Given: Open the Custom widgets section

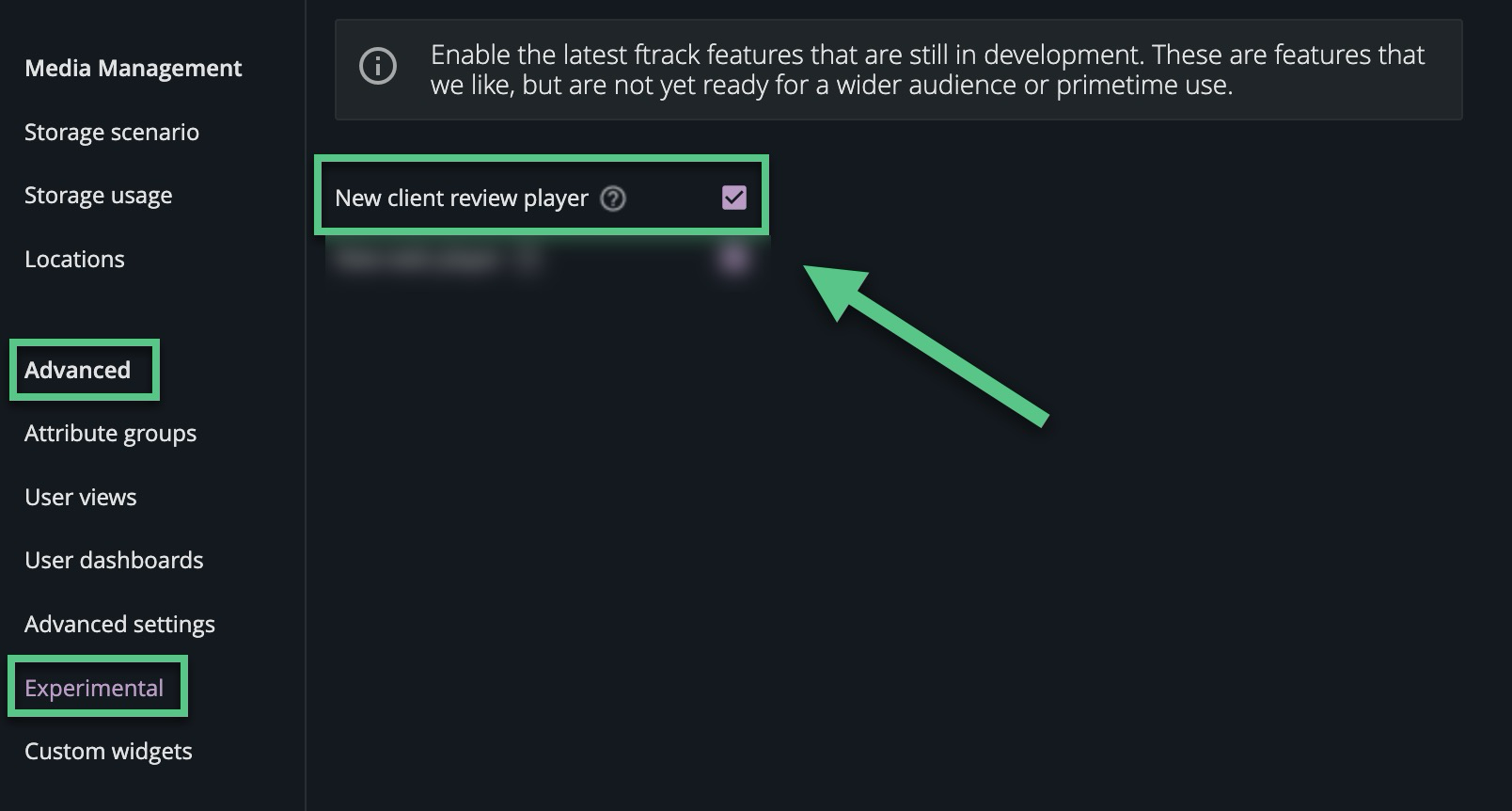Looking at the screenshot, I should [108, 751].
